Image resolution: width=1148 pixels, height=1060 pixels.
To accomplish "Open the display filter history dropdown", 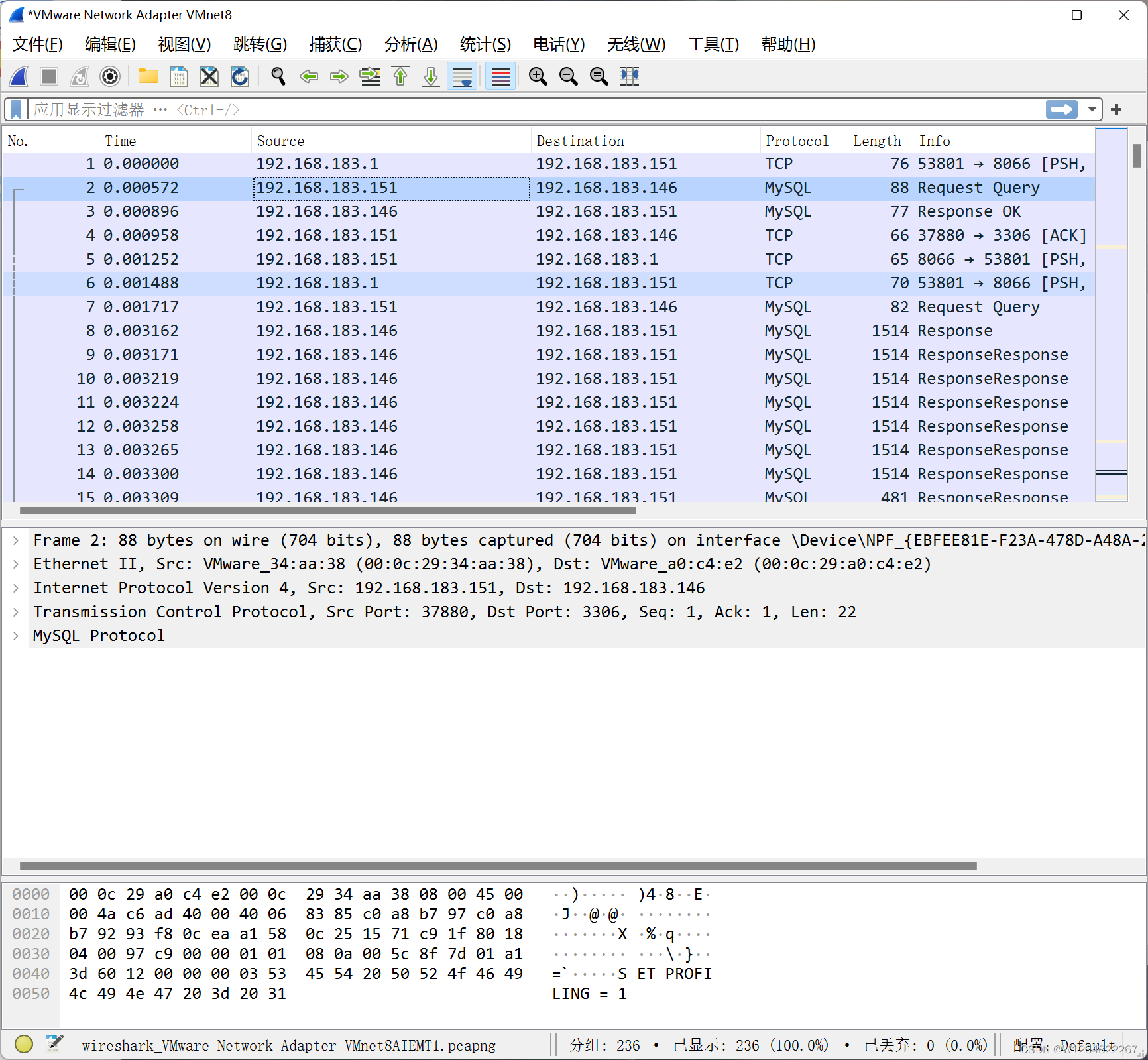I will 1093,109.
